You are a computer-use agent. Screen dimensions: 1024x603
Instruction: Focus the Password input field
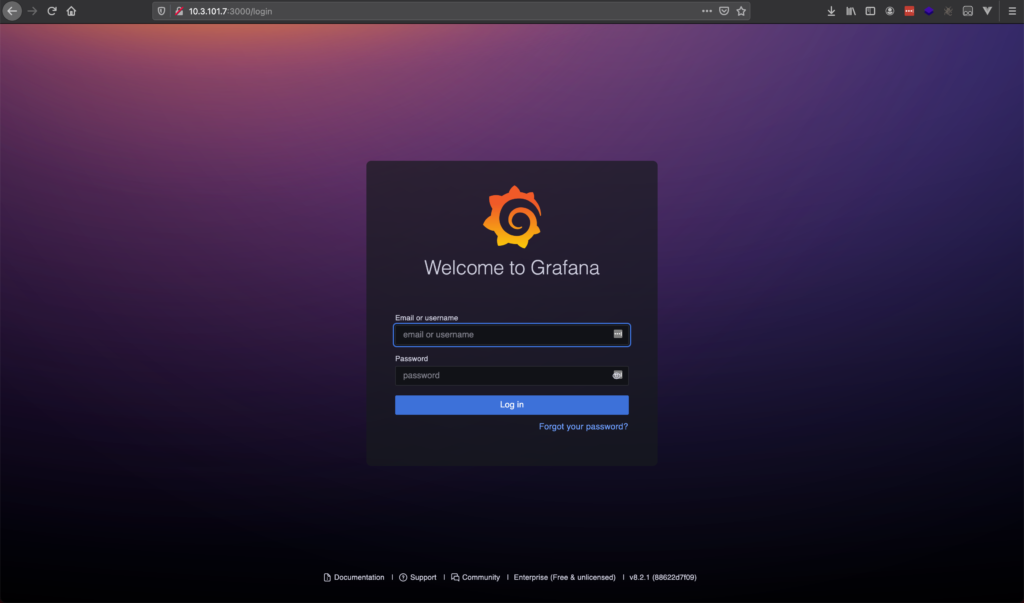[x=511, y=376]
